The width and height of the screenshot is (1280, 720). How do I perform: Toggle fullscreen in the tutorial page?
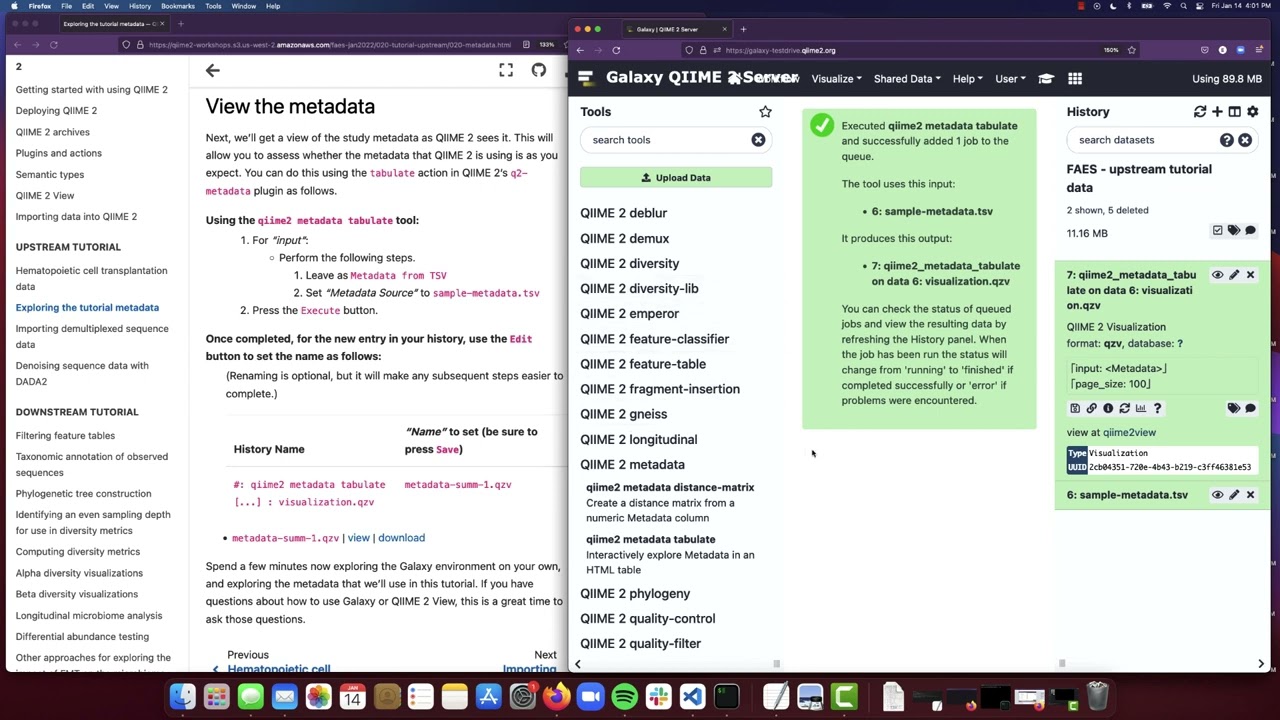[x=506, y=70]
